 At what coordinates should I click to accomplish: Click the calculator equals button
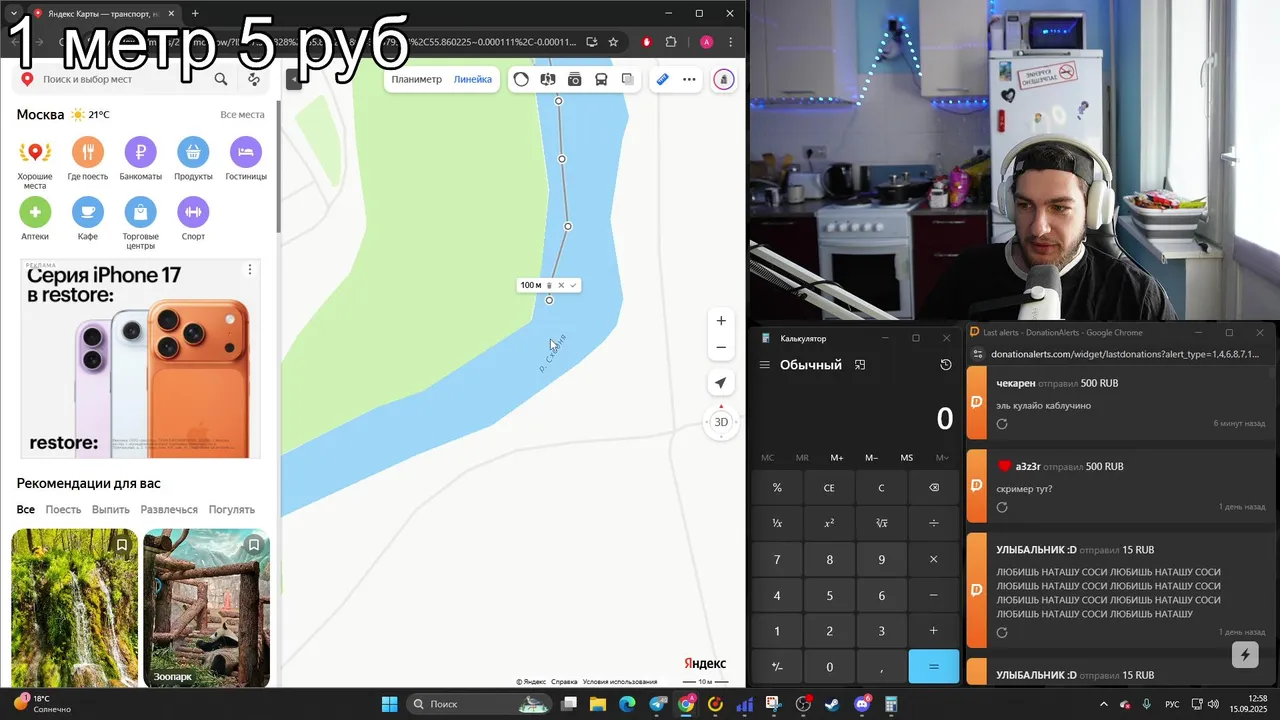point(934,667)
